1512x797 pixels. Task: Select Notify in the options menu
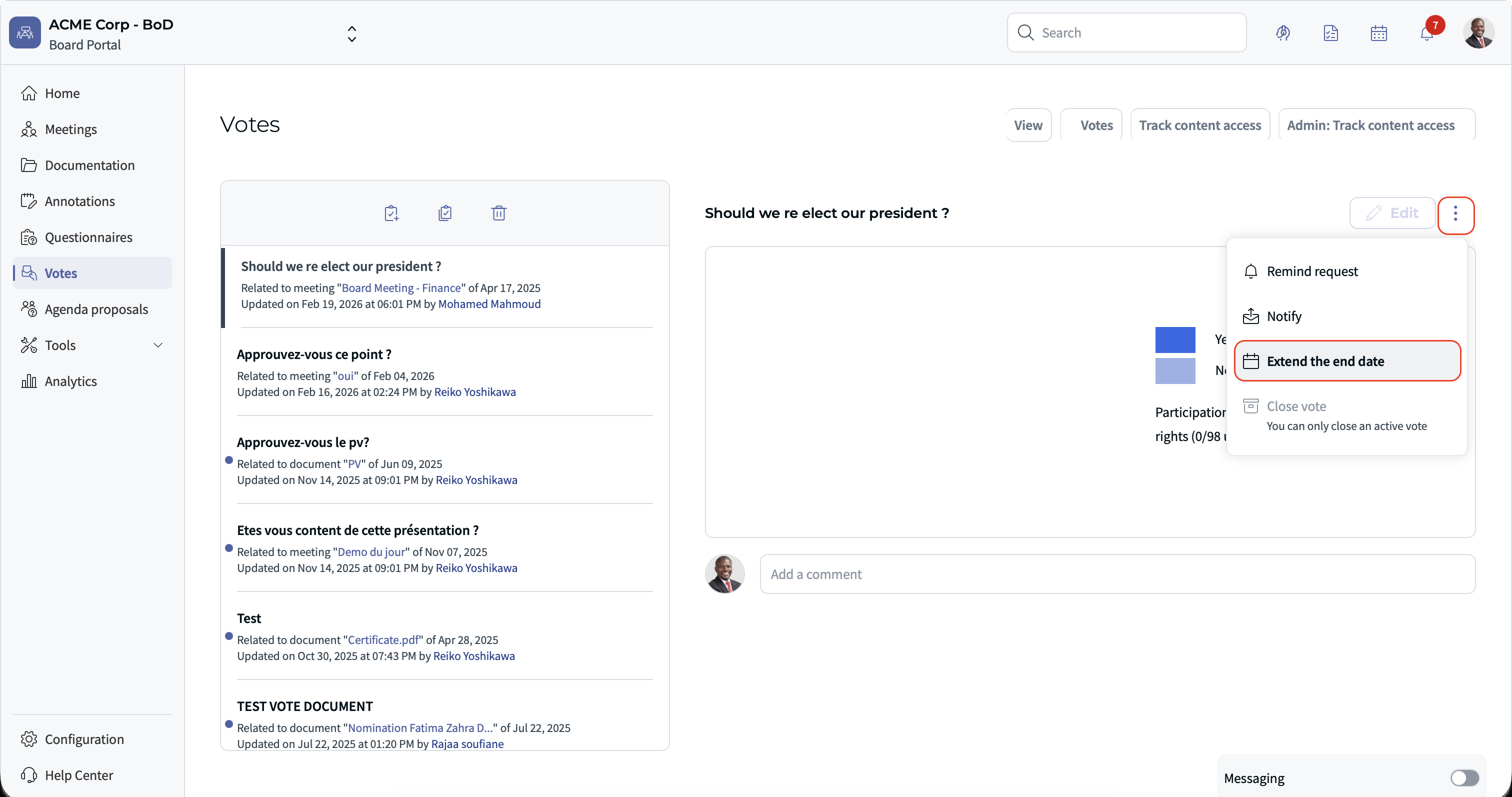pyautogui.click(x=1283, y=316)
